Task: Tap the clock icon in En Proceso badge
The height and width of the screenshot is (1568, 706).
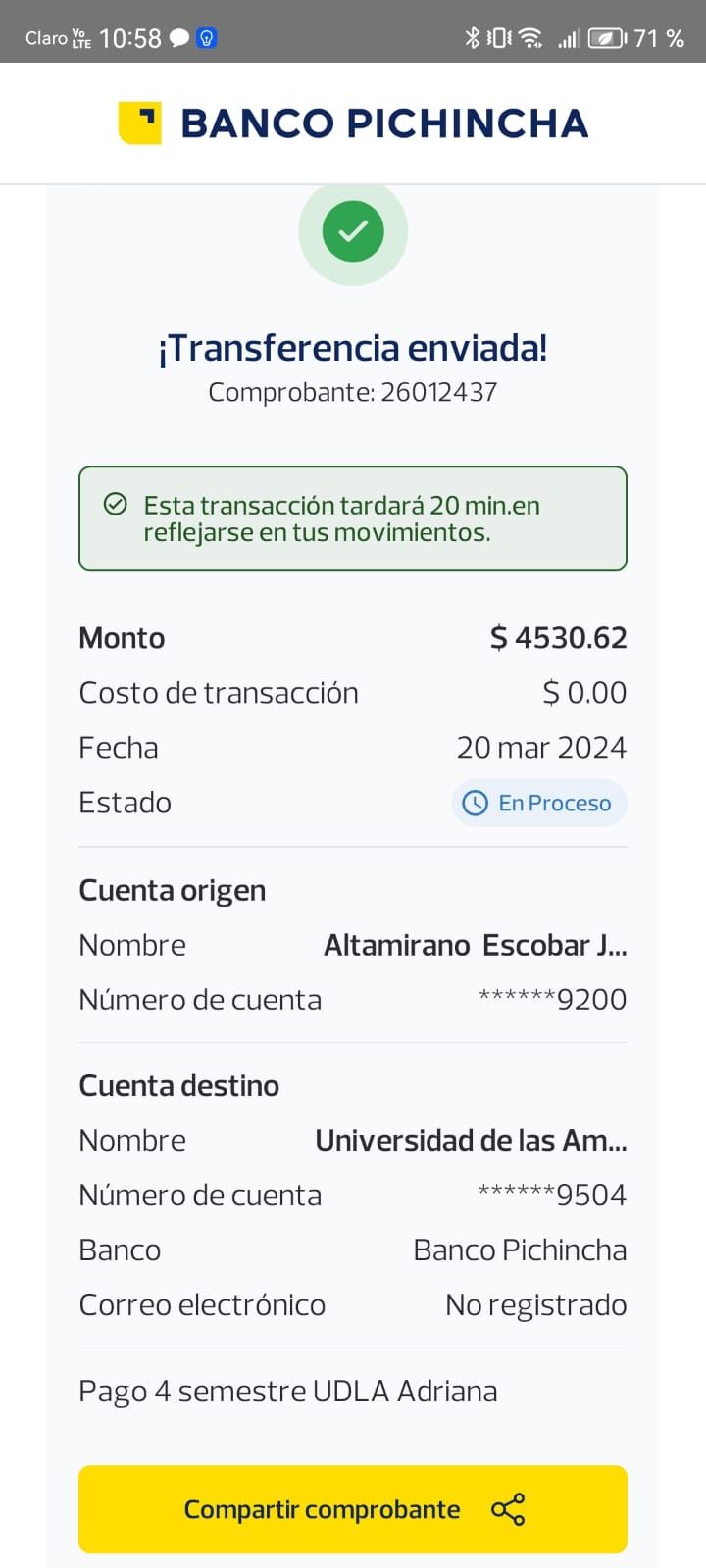Action: pos(475,803)
